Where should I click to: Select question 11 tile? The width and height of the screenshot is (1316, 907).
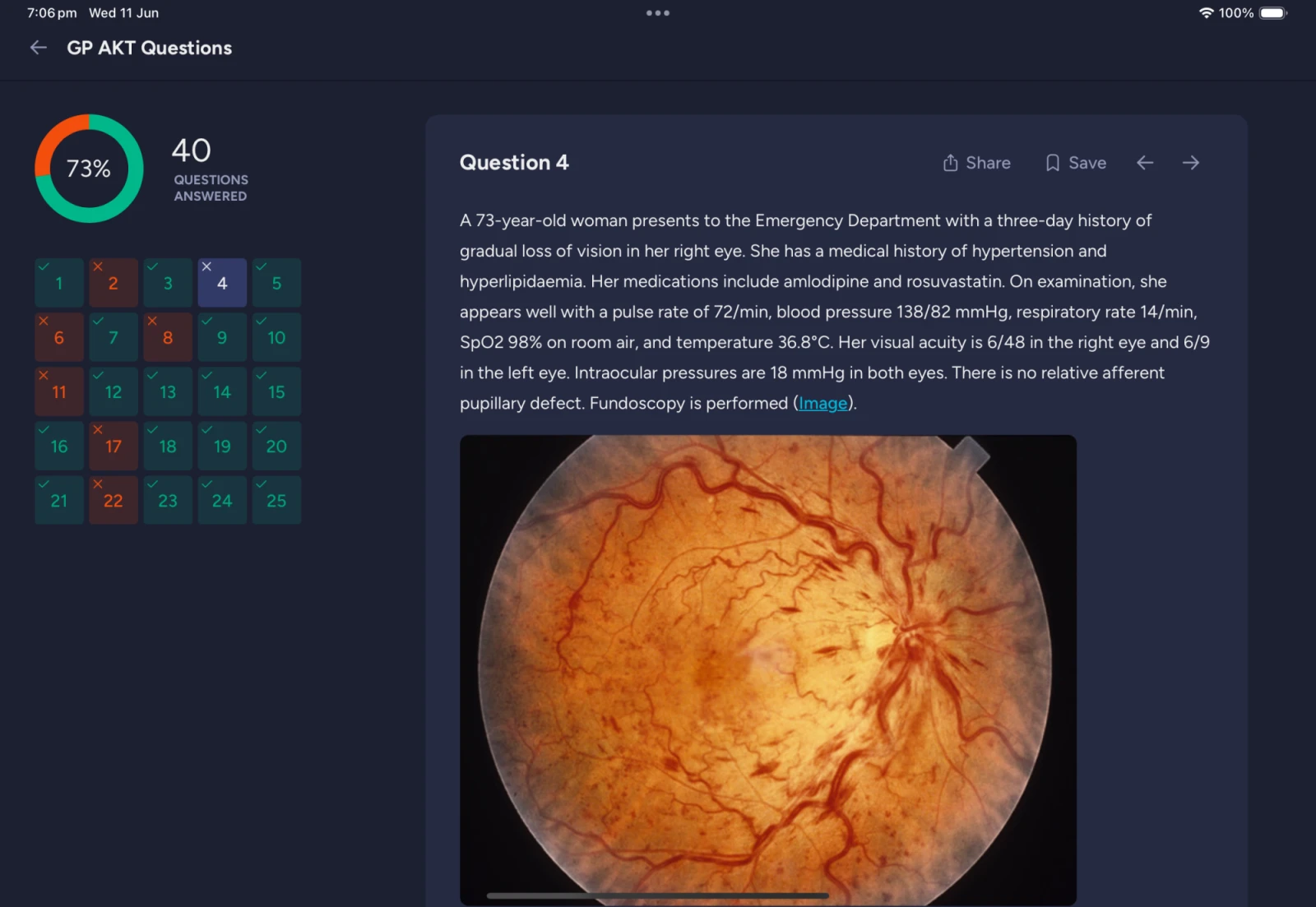click(59, 391)
